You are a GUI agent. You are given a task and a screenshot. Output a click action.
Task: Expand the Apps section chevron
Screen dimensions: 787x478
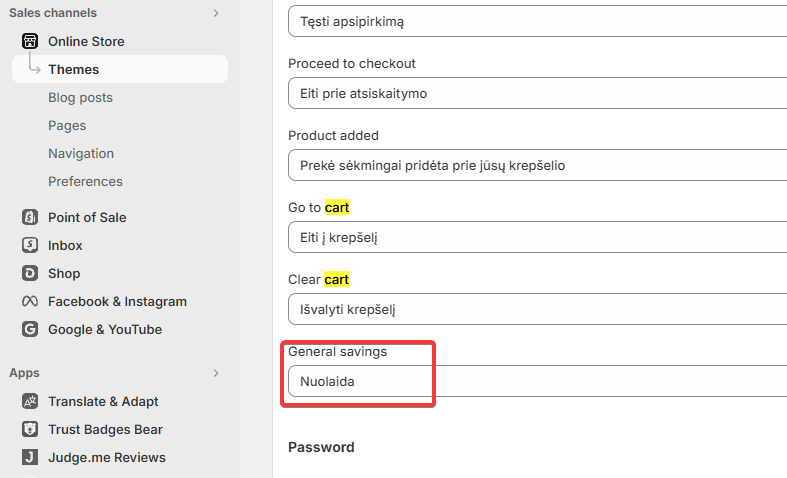tap(216, 373)
